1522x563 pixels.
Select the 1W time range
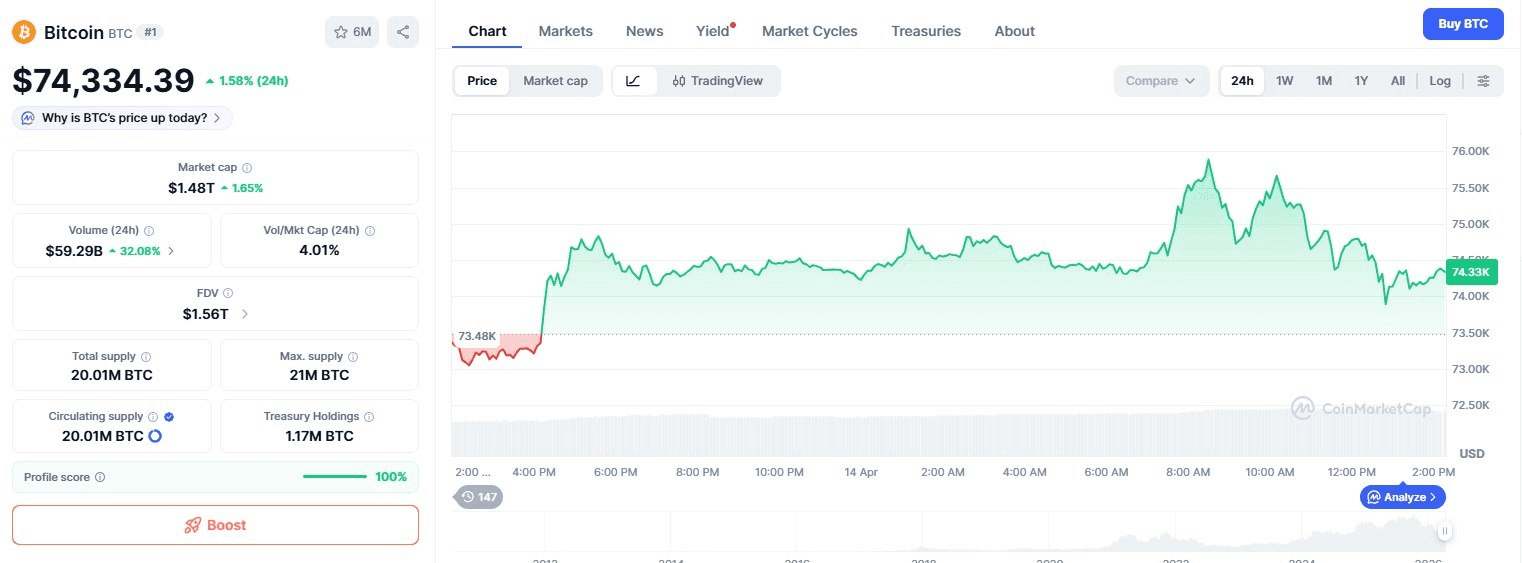(1284, 81)
